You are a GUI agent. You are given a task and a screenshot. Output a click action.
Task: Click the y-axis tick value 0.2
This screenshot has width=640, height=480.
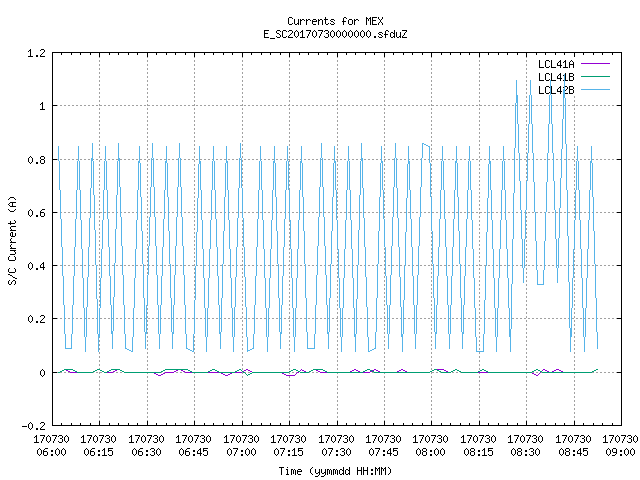point(36,319)
